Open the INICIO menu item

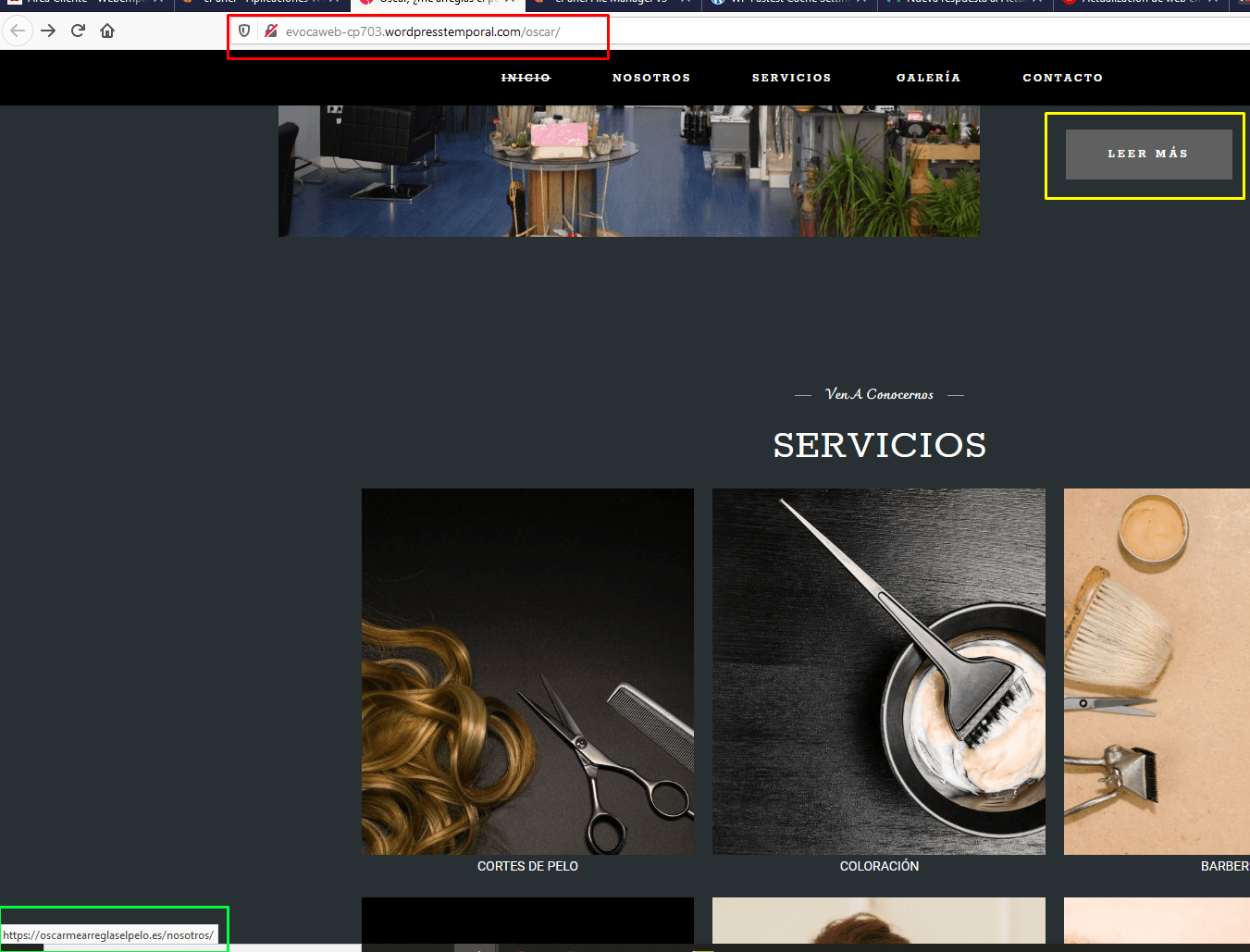(526, 78)
